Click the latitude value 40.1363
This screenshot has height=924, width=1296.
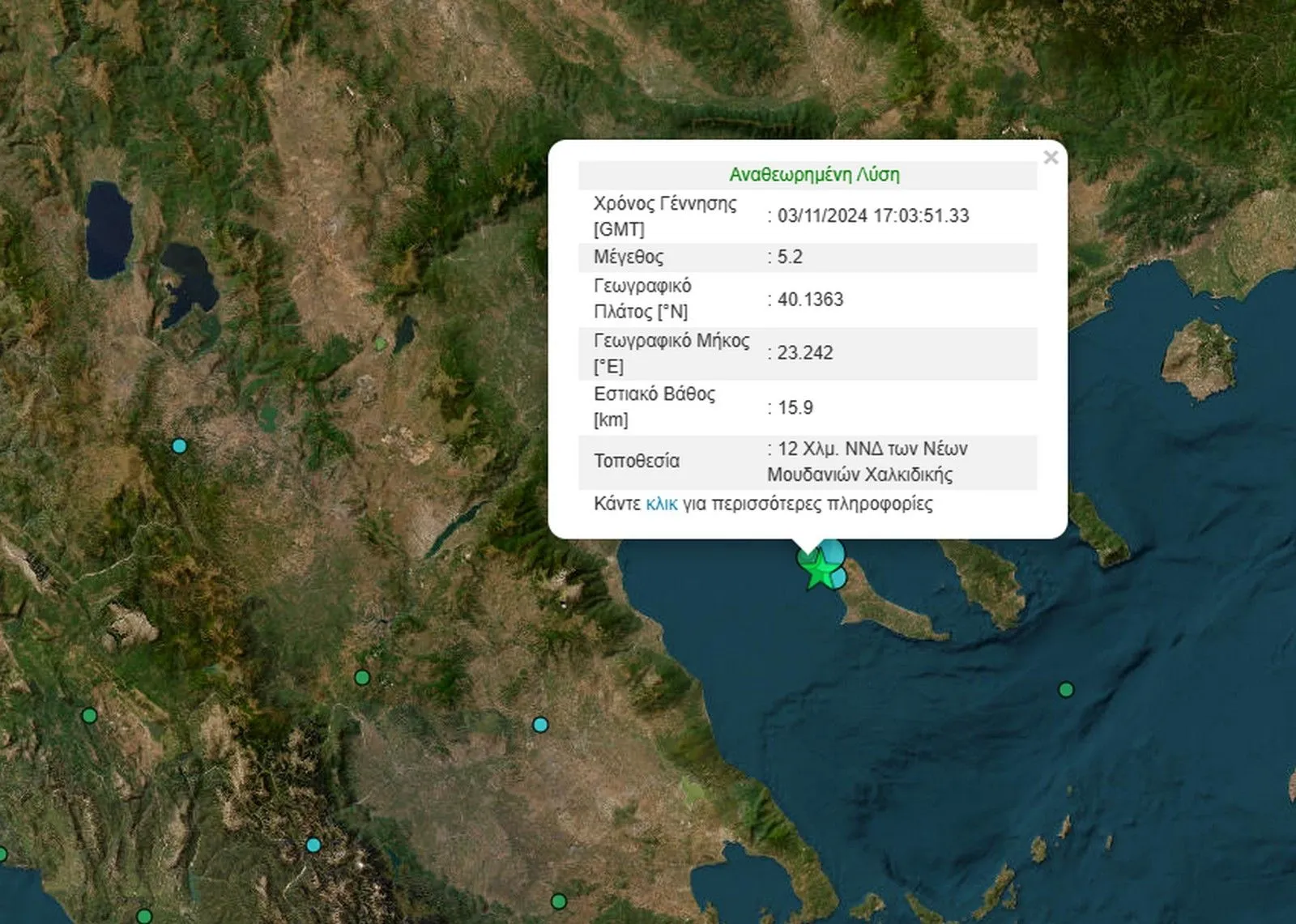[x=810, y=300]
